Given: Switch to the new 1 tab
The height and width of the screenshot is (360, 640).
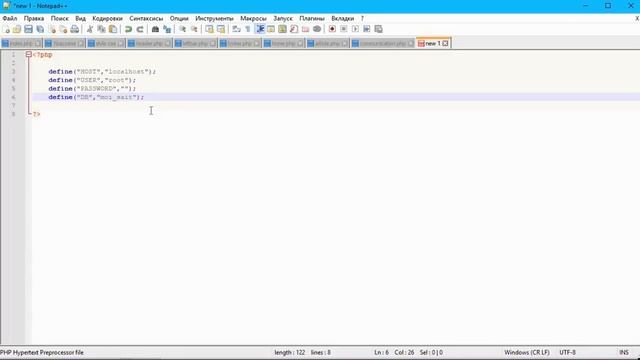Looking at the screenshot, I should click(432, 43).
